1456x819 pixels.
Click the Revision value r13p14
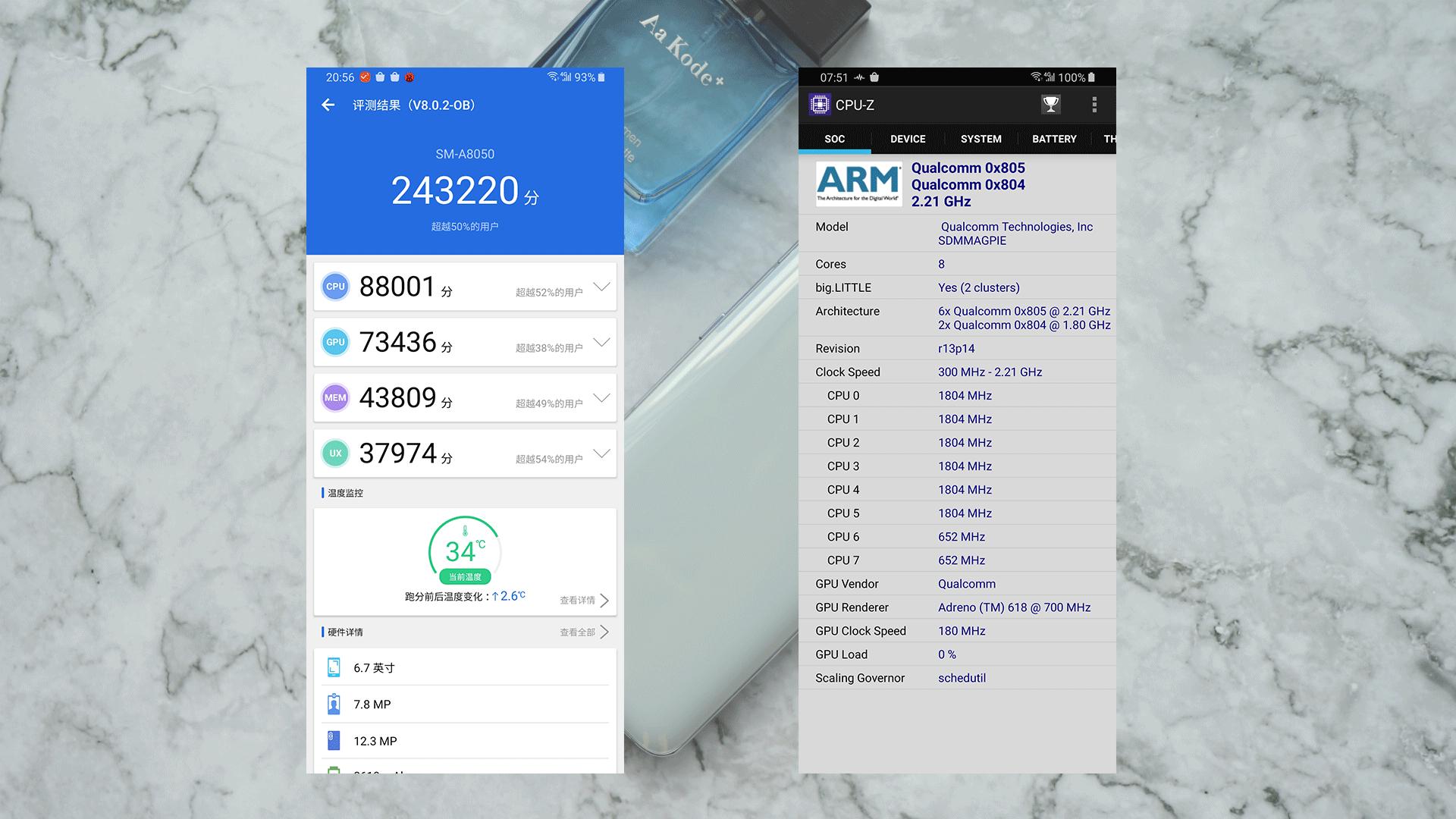956,349
